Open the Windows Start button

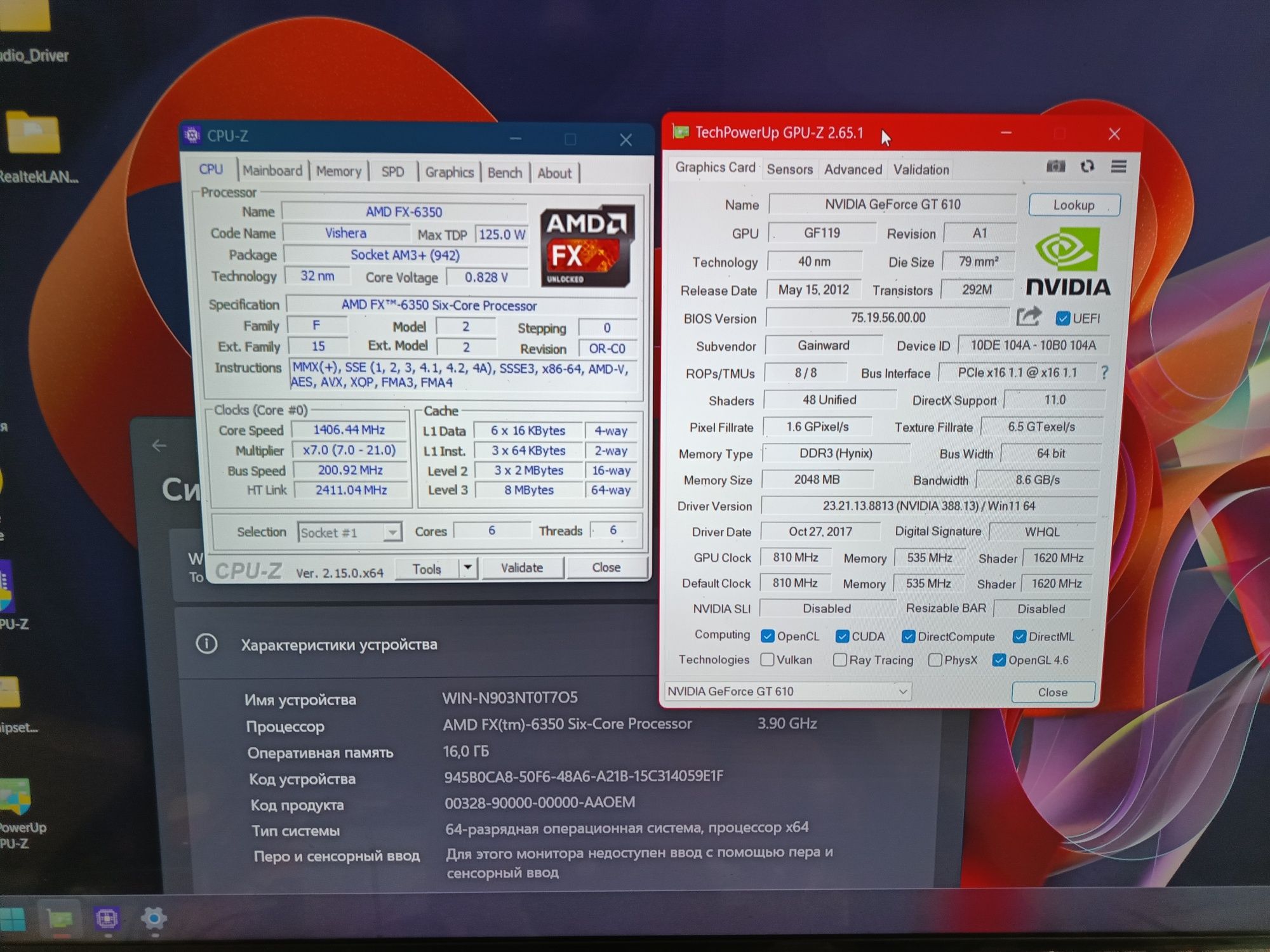click(13, 920)
